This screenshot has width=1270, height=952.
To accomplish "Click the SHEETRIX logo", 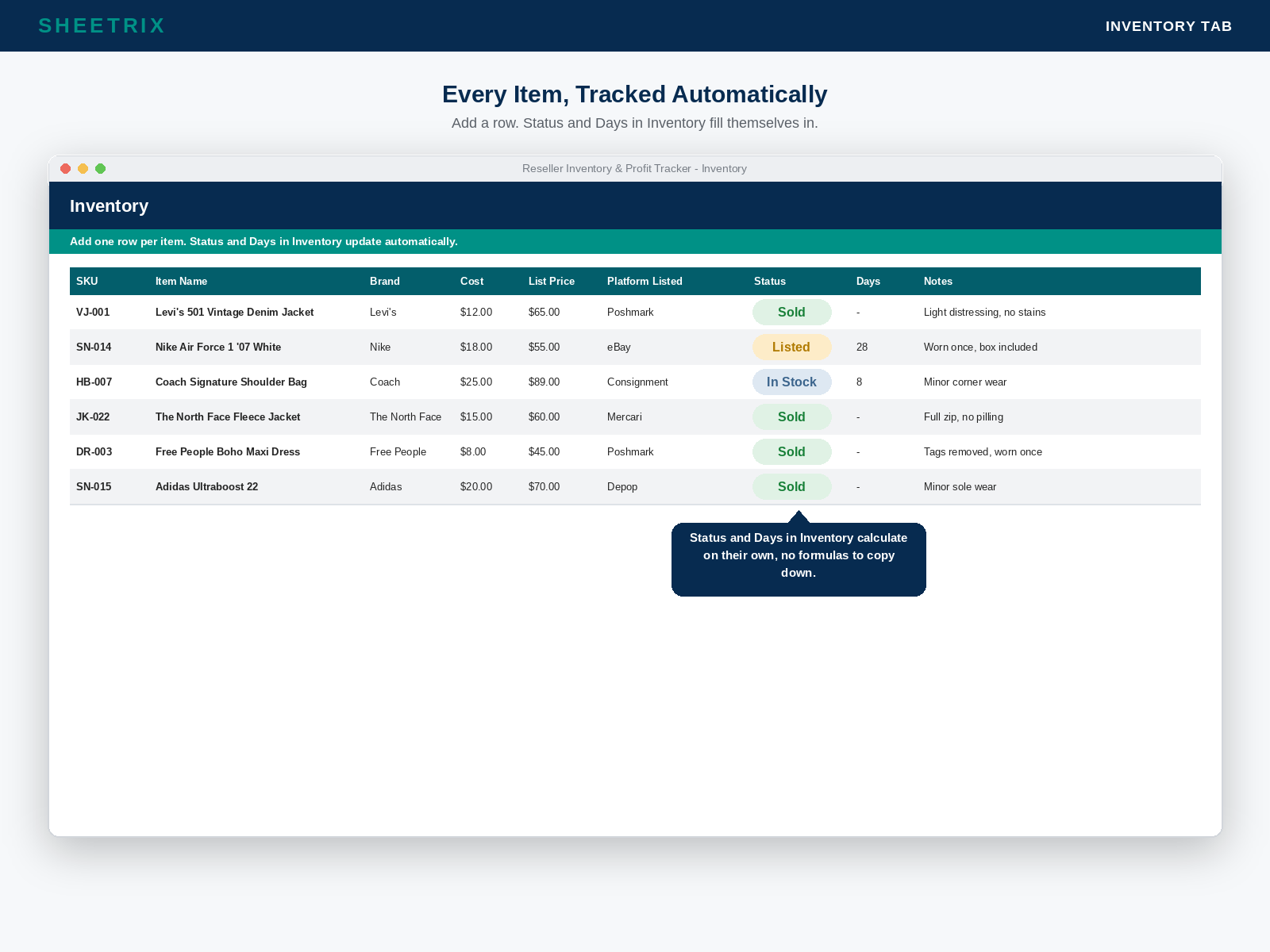I will (102, 25).
